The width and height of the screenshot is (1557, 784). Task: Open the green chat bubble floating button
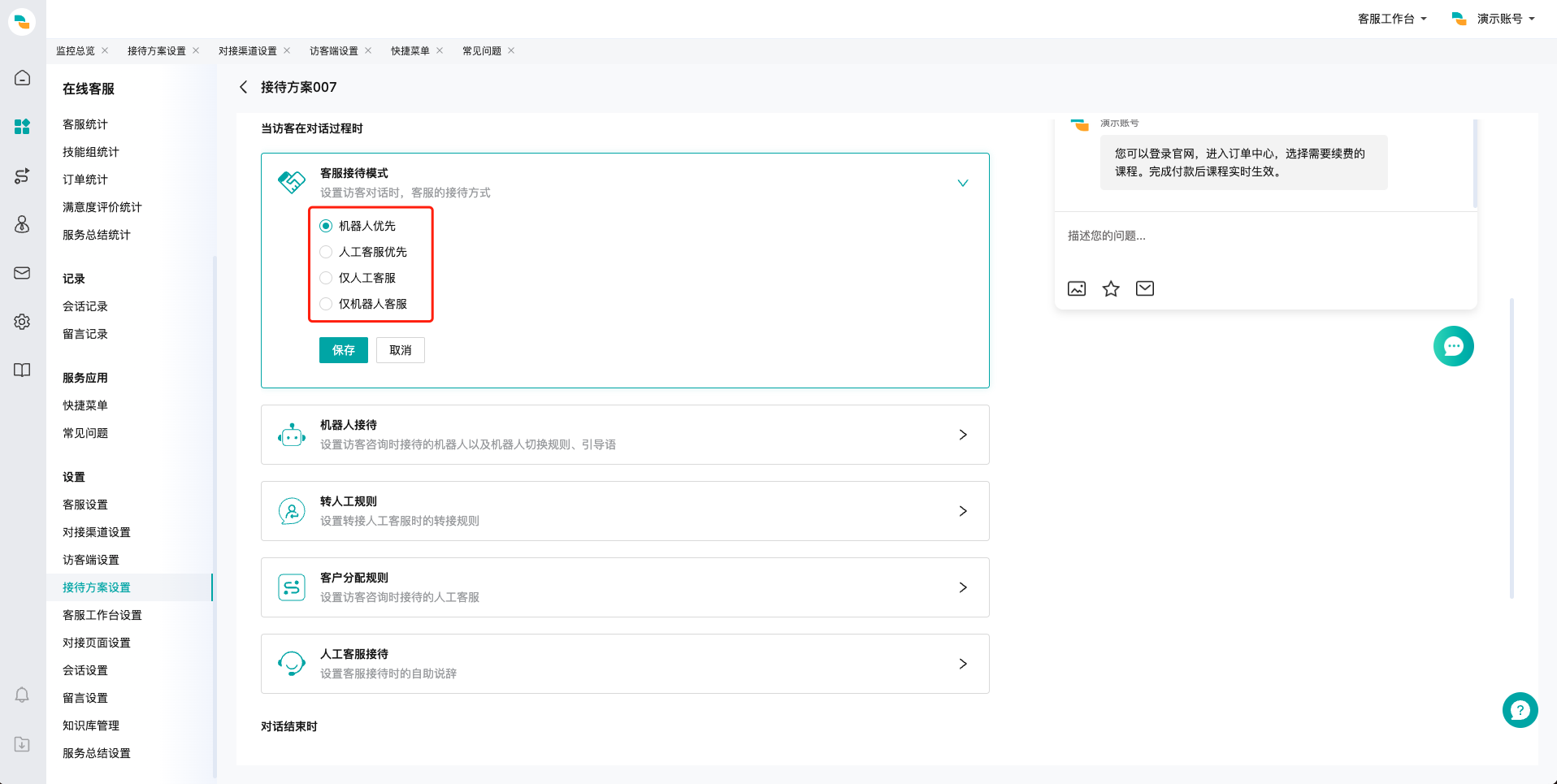click(1454, 346)
